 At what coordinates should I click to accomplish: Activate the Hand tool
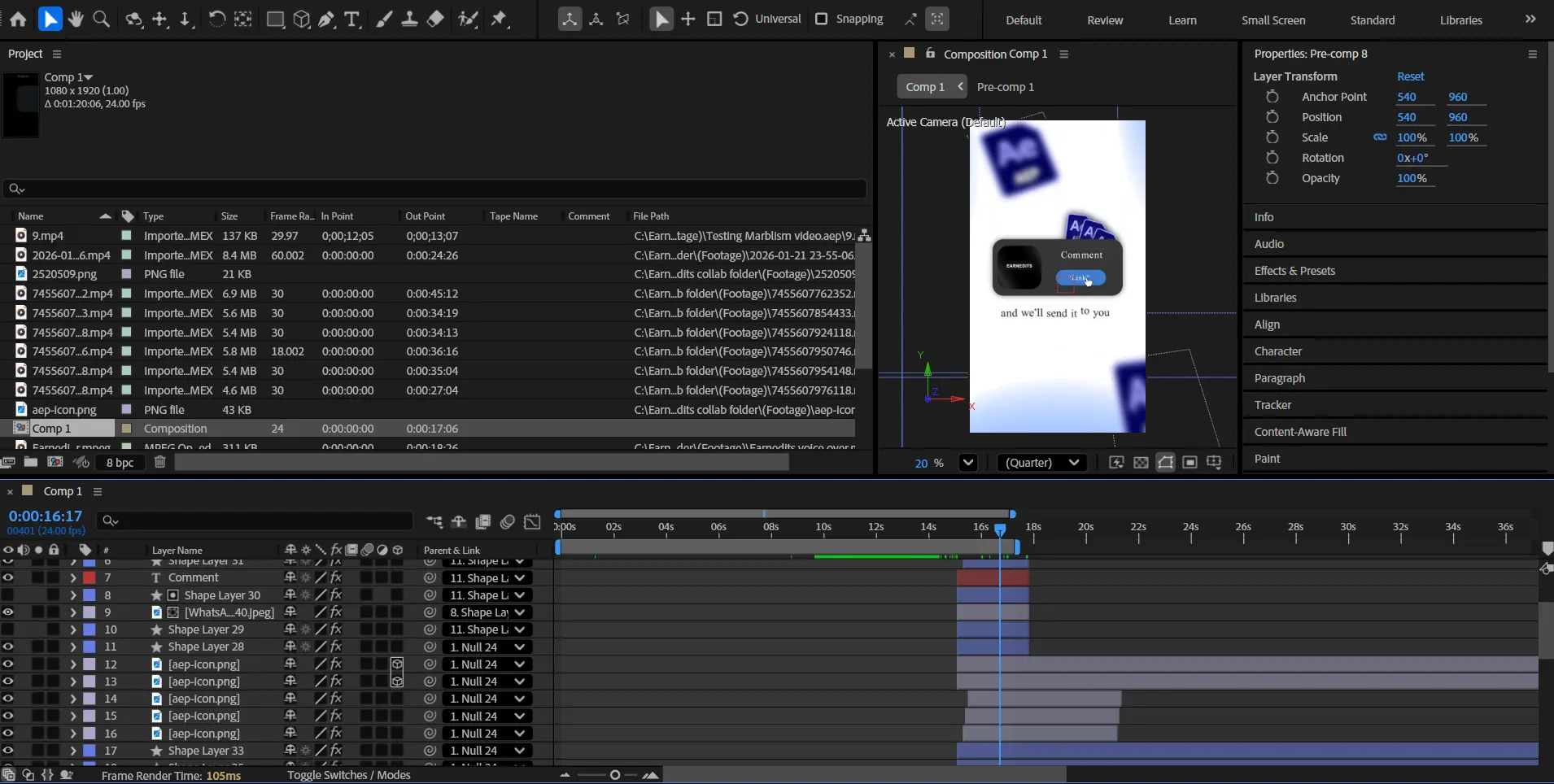(76, 19)
